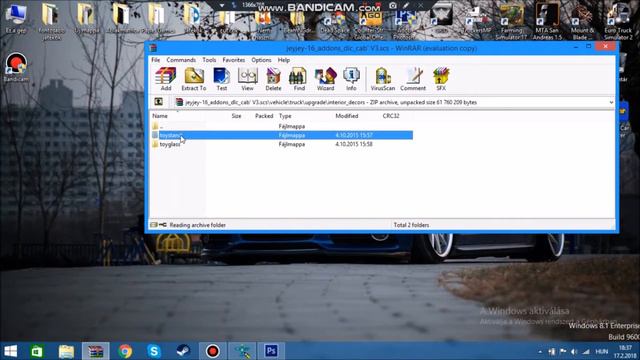Image resolution: width=640 pixels, height=360 pixels.
Task: Select the Farming Simulator 17 desktop shortcut
Action: click(x=511, y=23)
